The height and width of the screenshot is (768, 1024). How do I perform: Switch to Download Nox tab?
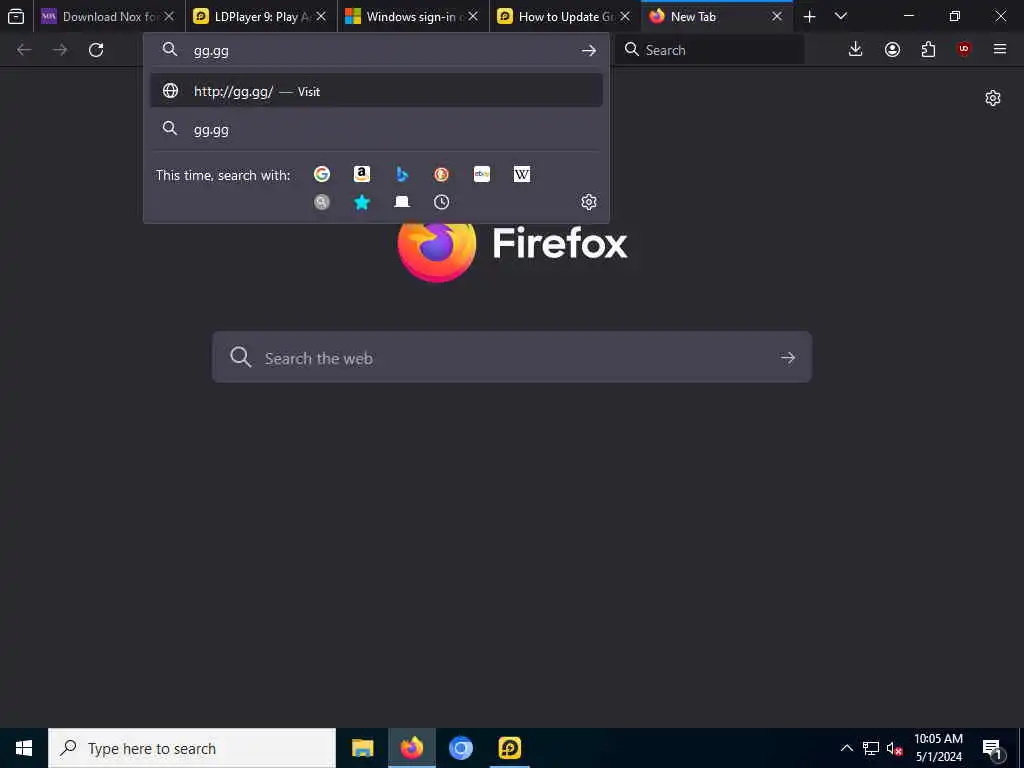(x=108, y=17)
